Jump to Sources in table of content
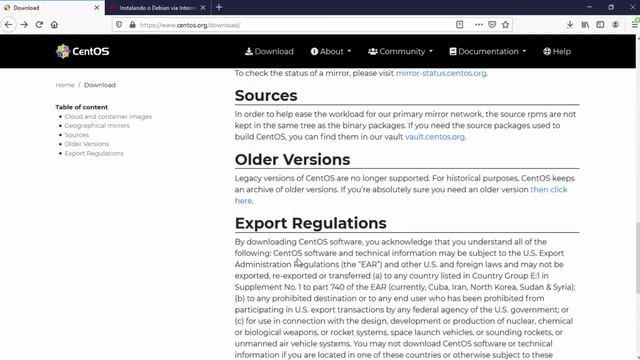This screenshot has height=360, width=640. 77,135
